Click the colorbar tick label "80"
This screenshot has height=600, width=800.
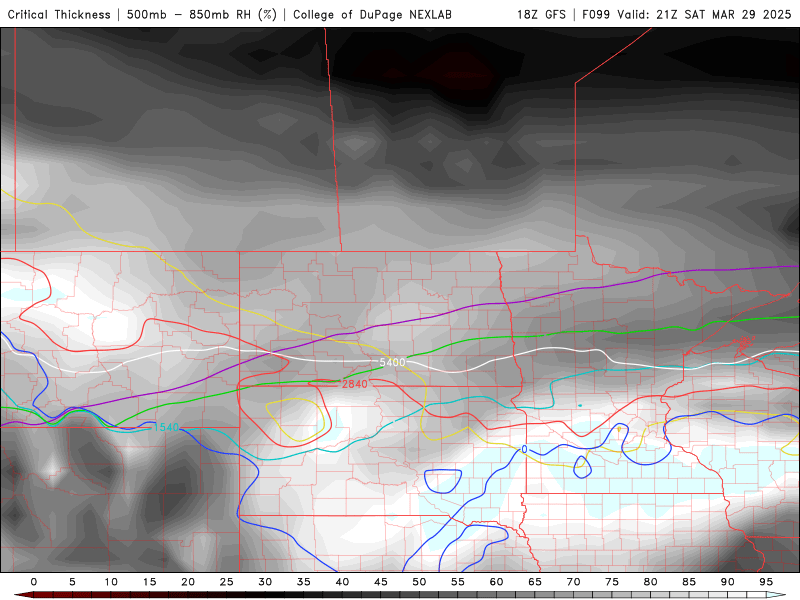(651, 582)
